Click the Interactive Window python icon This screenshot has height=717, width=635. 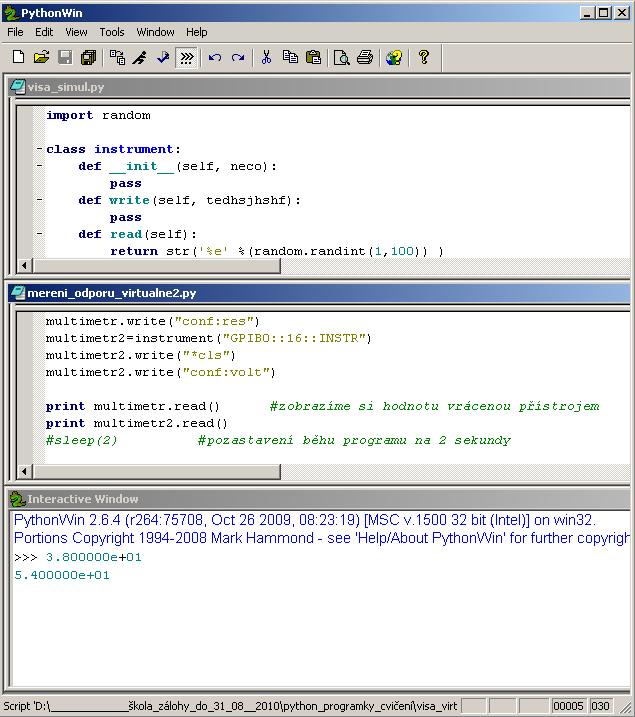17,498
